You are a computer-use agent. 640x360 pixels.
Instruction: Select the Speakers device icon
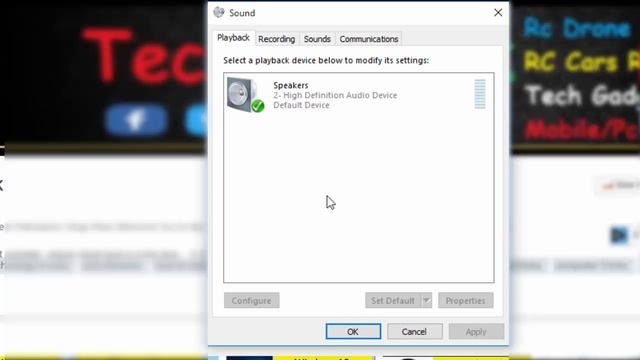(x=246, y=95)
